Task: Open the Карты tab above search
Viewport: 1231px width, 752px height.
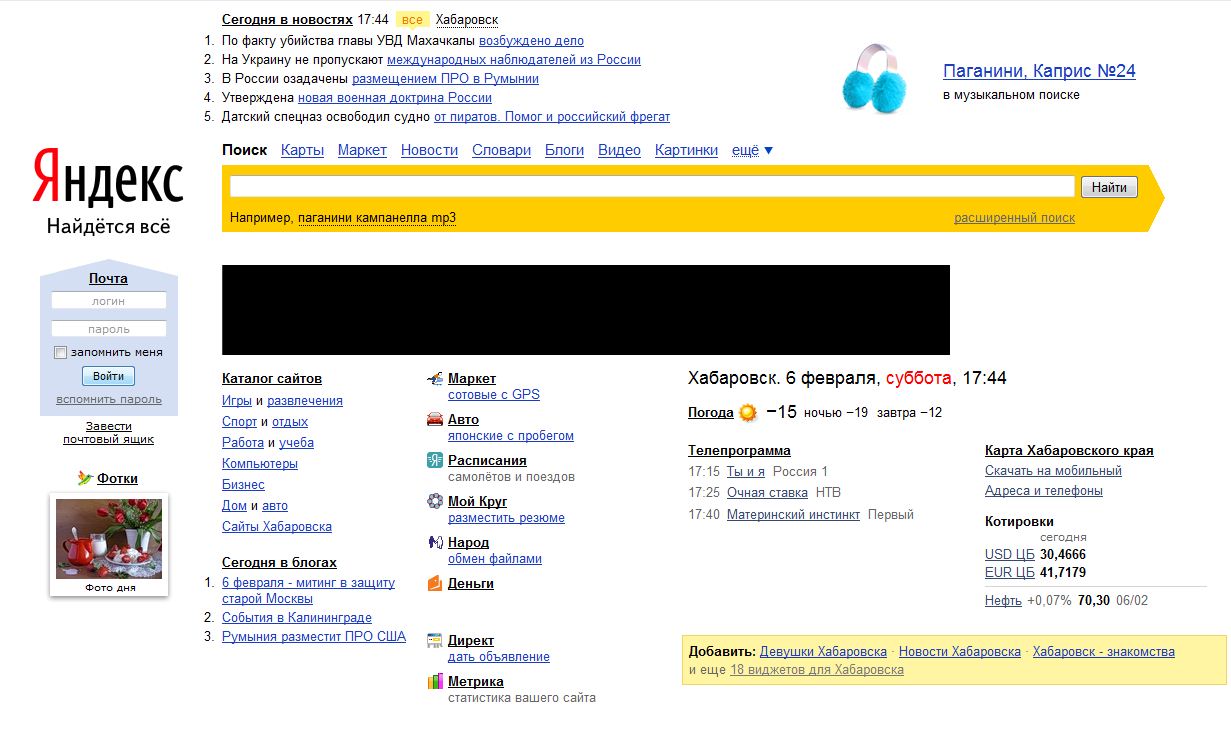Action: point(302,150)
